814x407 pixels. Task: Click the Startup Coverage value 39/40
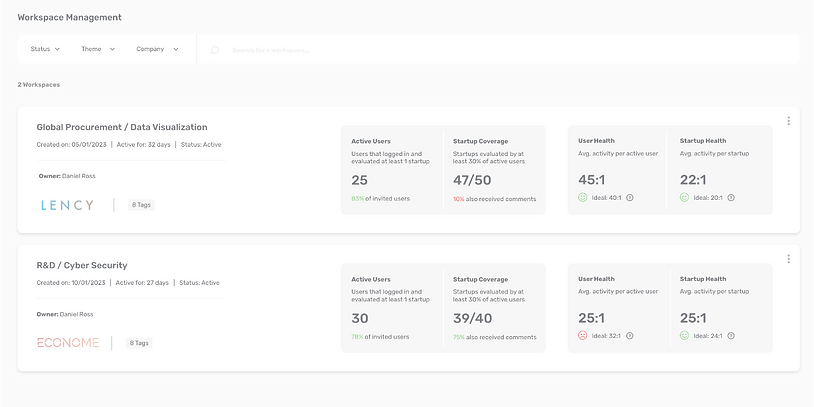[472, 318]
